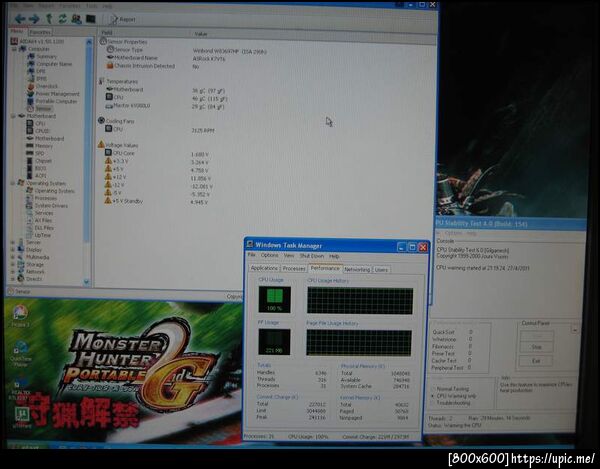Expand the Display tree node

pyautogui.click(x=13, y=249)
